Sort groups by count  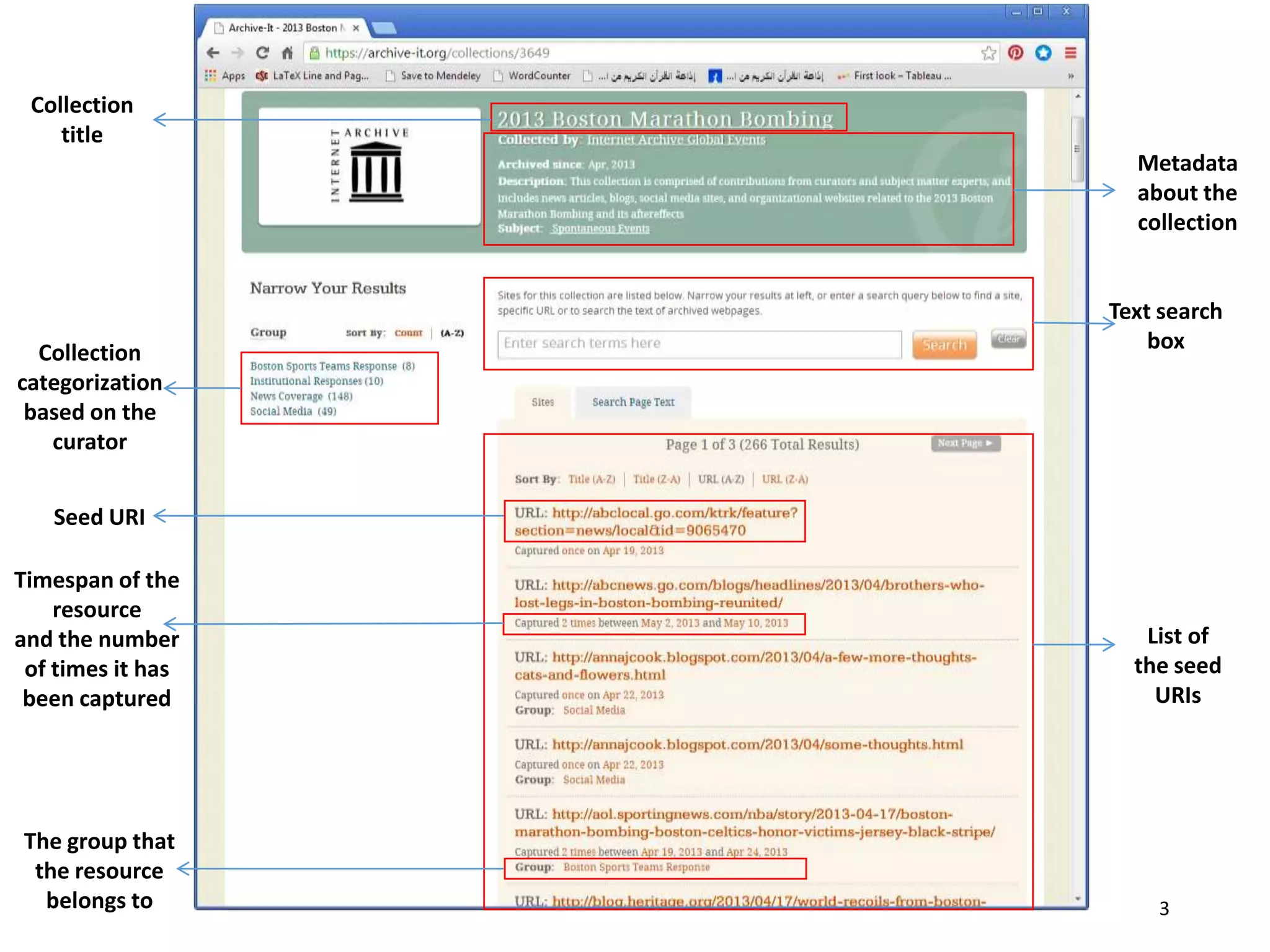408,333
